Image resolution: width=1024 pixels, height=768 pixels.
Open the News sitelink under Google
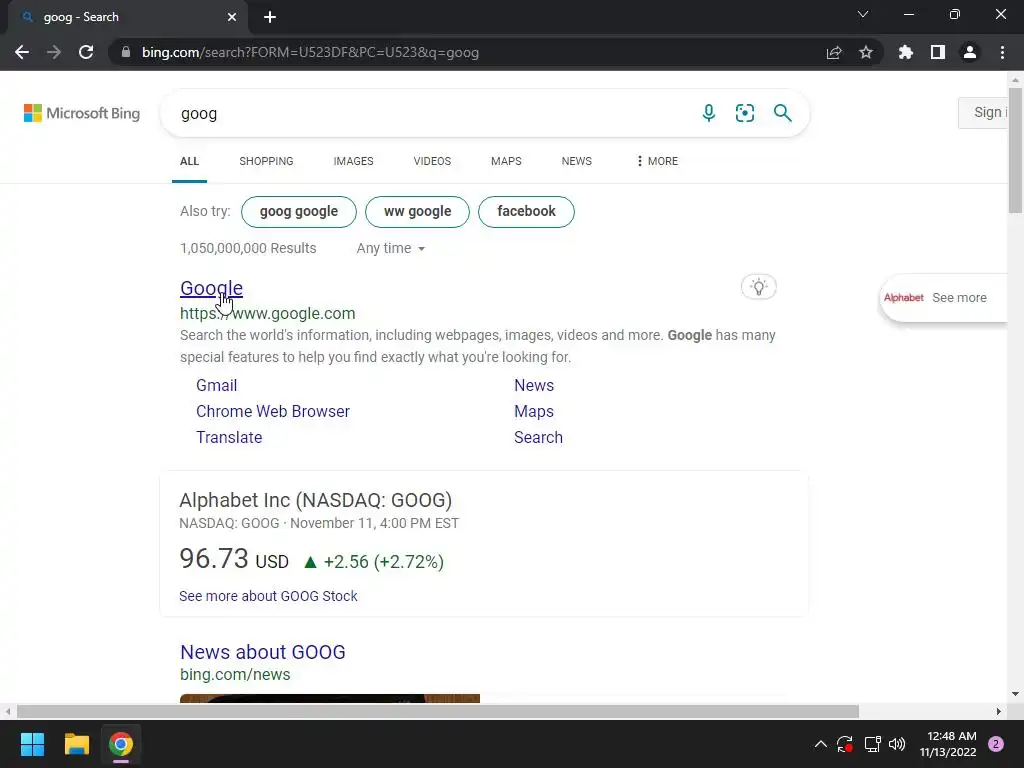[x=534, y=385]
